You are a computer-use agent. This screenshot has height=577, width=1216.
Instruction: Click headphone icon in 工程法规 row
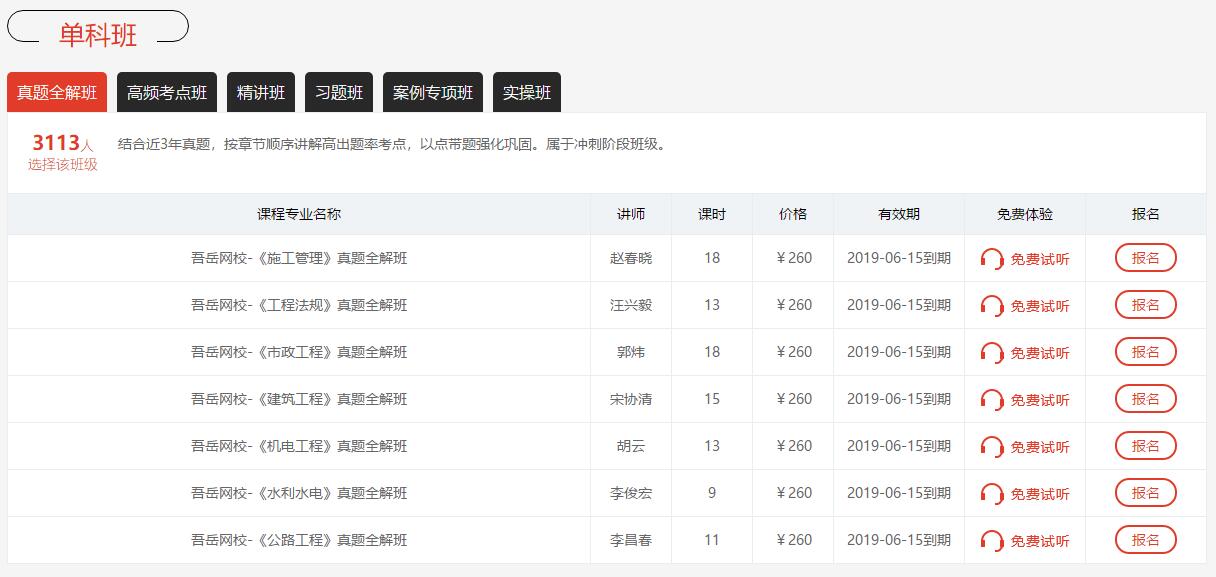(x=992, y=306)
